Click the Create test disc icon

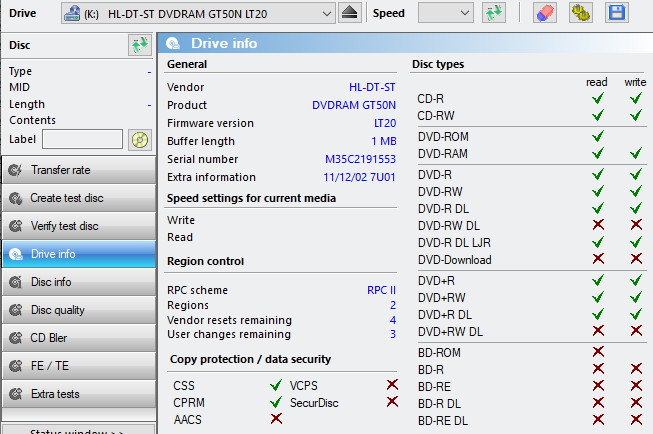click(x=15, y=198)
